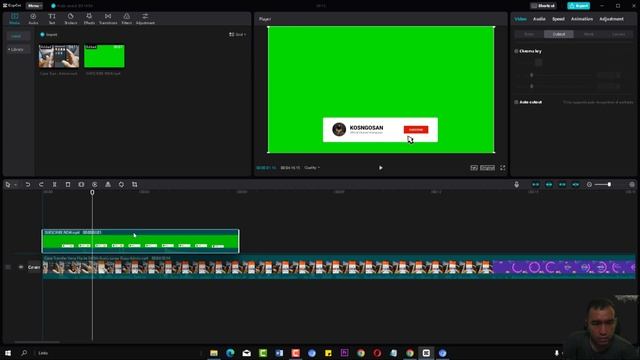
Task: Click the microphone record voiceover icon
Action: [516, 184]
